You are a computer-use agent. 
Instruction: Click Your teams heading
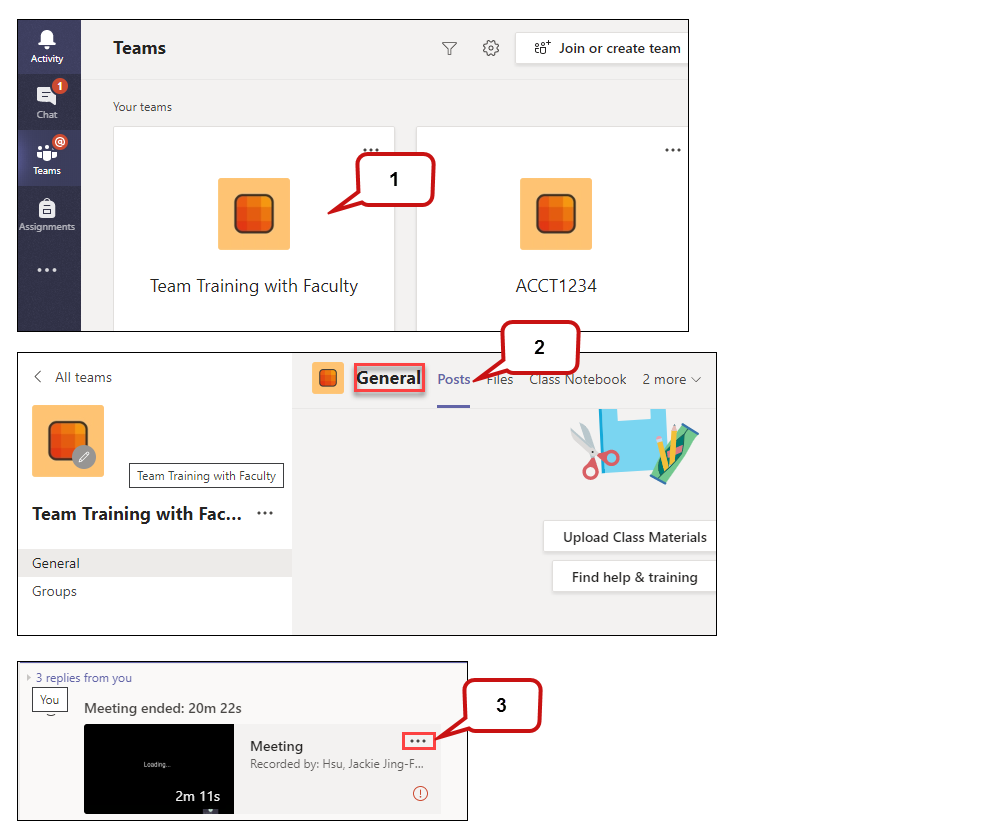click(x=142, y=107)
